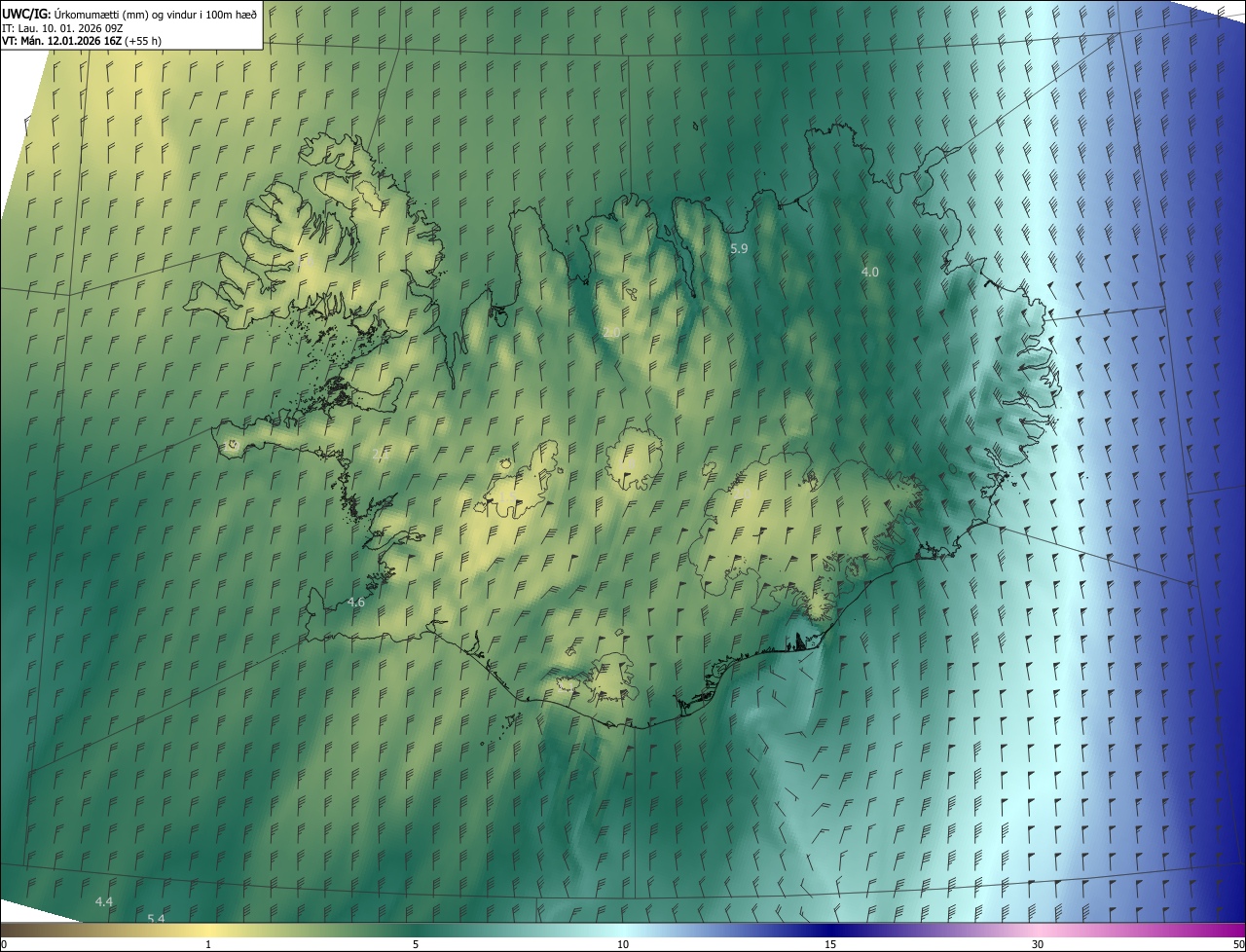Screen dimensions: 1246x952
Task: Click the UWC/IG Úrkomumætti title line
Action: coord(129,14)
